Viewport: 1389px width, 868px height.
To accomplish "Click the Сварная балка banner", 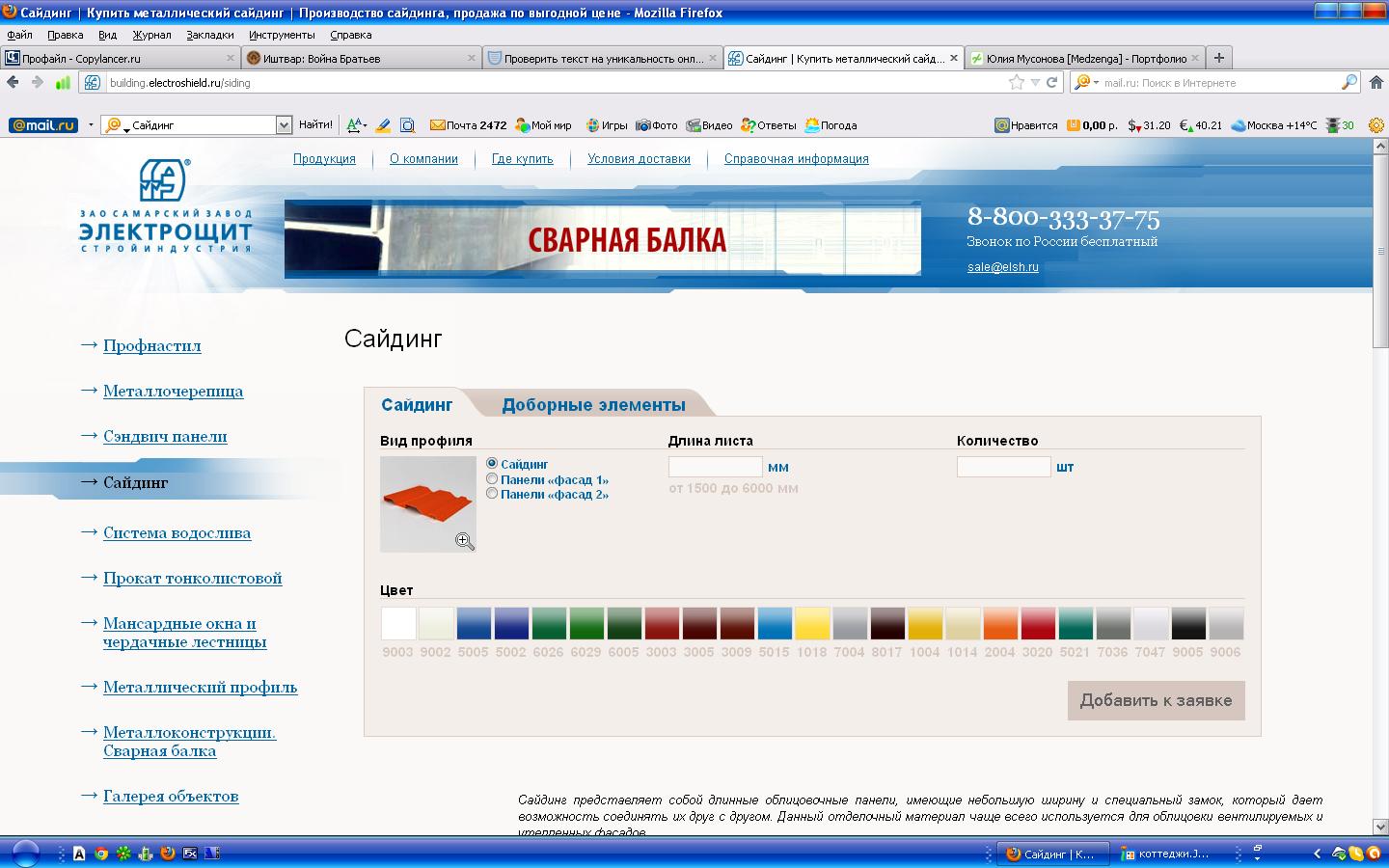I will click(x=603, y=238).
